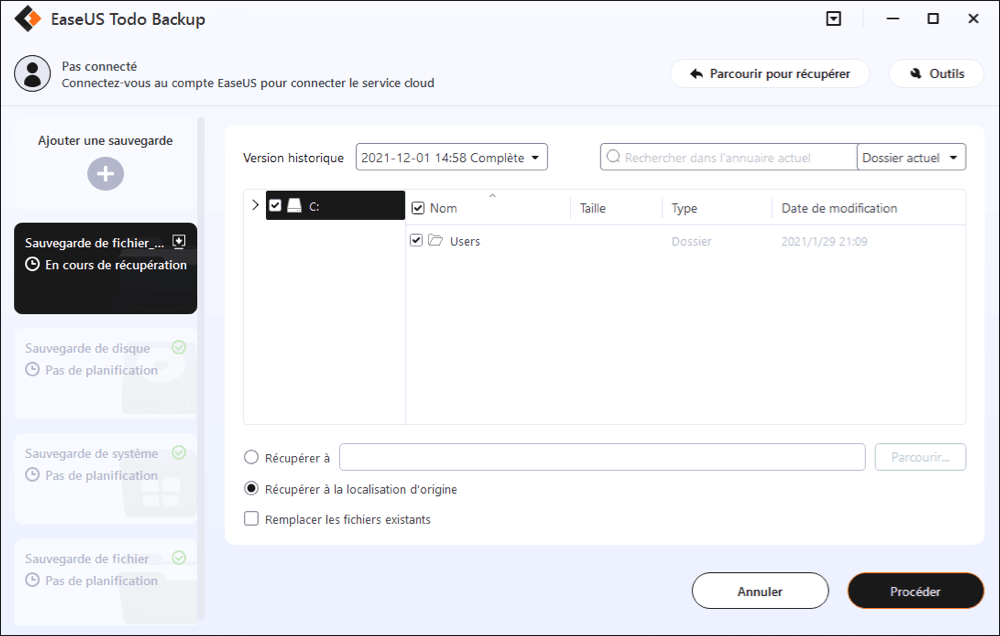Open the Dossier actuel dropdown
Image resolution: width=1000 pixels, height=636 pixels.
pos(911,157)
